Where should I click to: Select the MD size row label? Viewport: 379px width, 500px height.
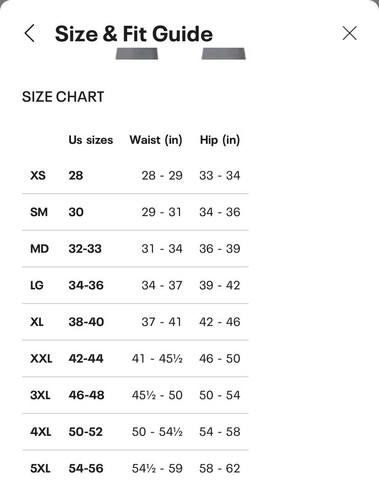(39, 249)
